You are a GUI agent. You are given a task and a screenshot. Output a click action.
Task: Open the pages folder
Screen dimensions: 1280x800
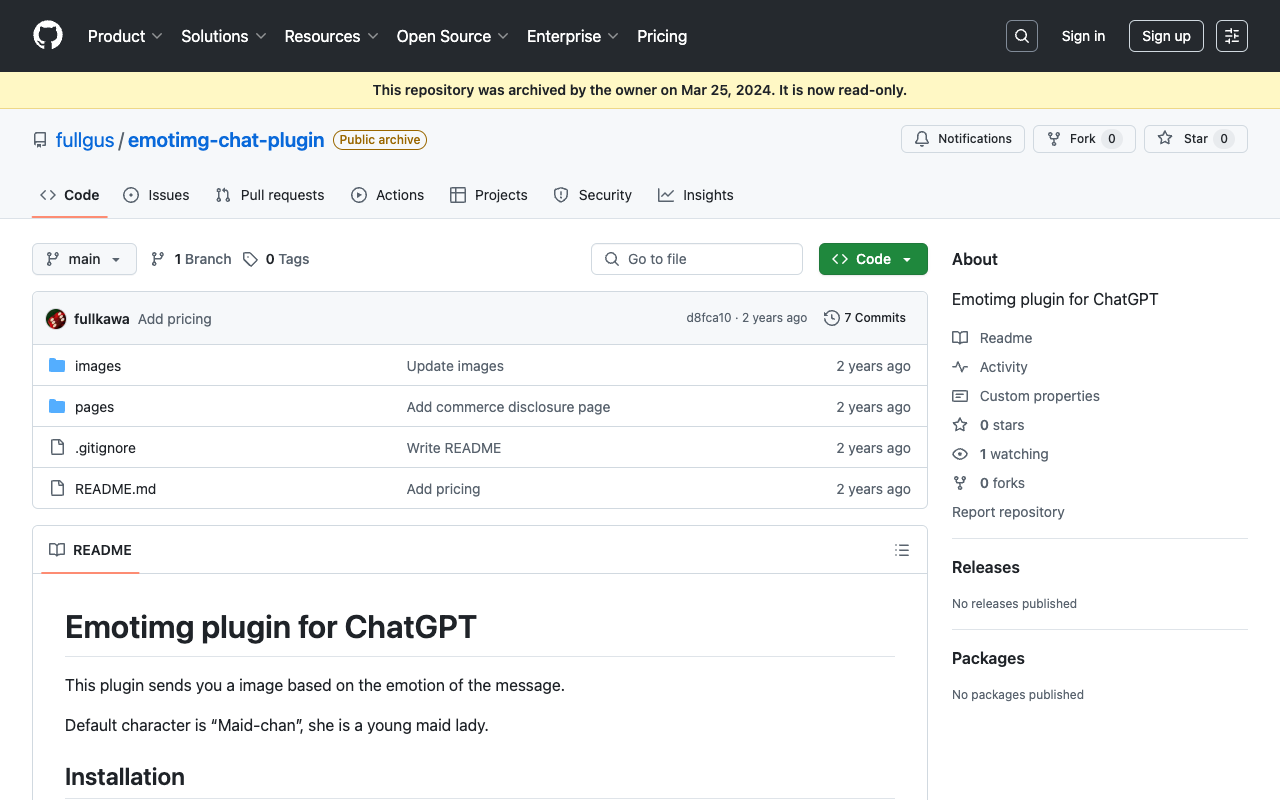(94, 407)
